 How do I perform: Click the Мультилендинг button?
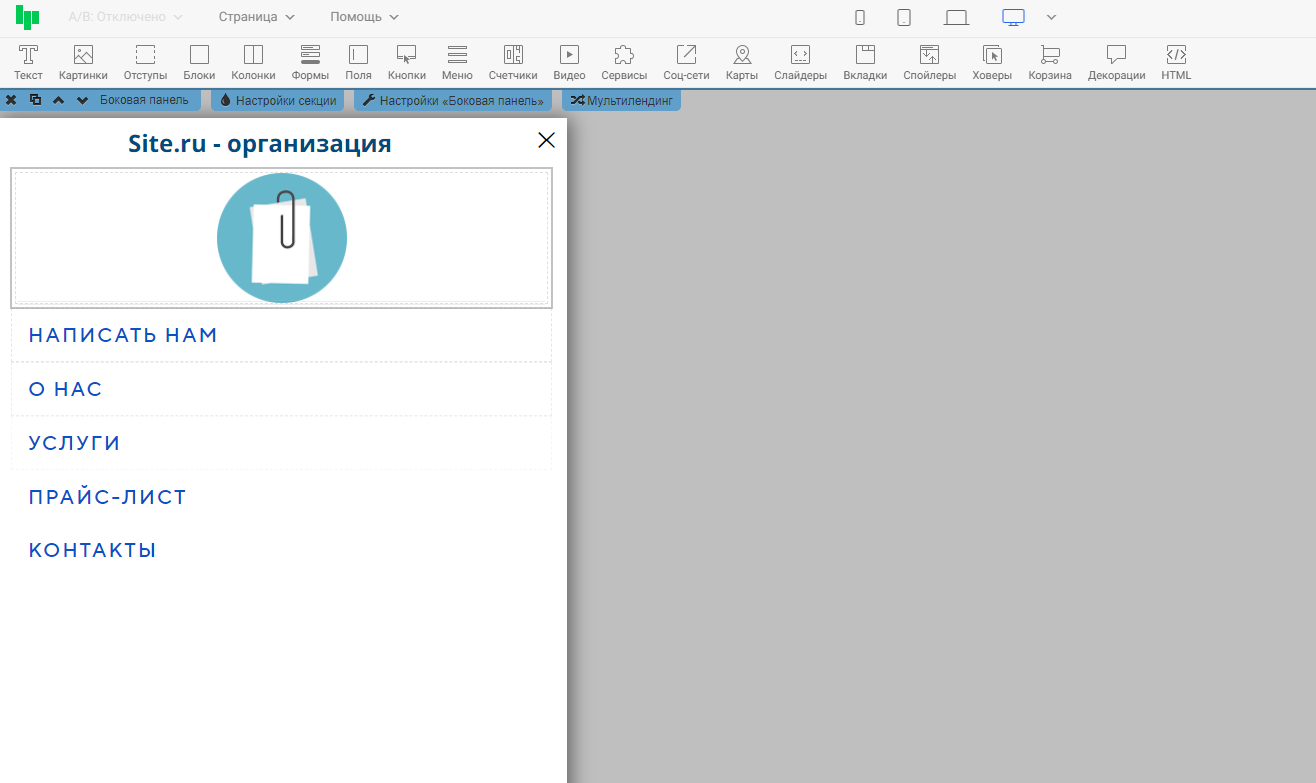622,100
